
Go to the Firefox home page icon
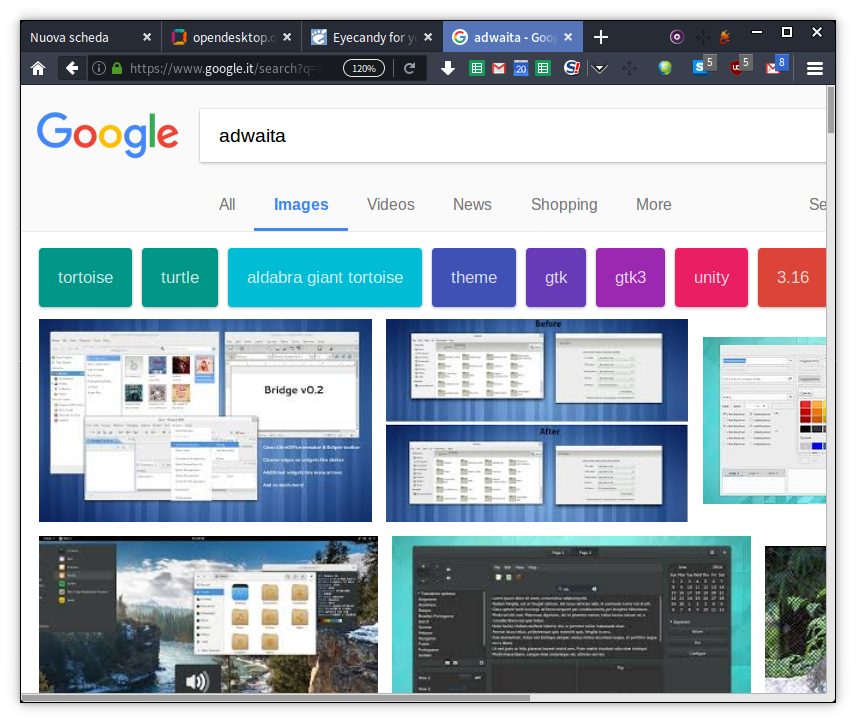click(38, 68)
